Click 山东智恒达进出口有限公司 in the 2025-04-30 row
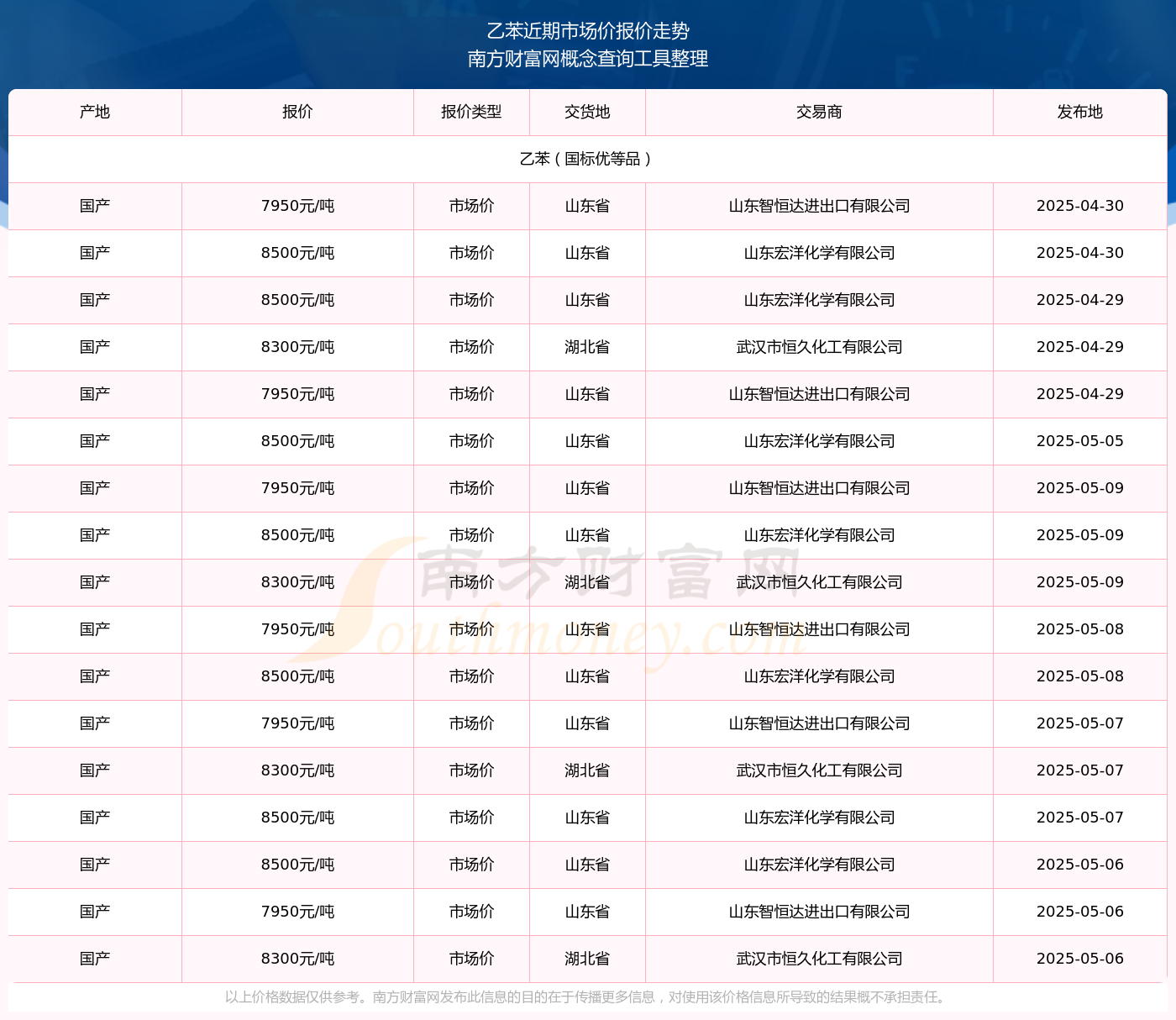1176x1020 pixels. coord(819,206)
